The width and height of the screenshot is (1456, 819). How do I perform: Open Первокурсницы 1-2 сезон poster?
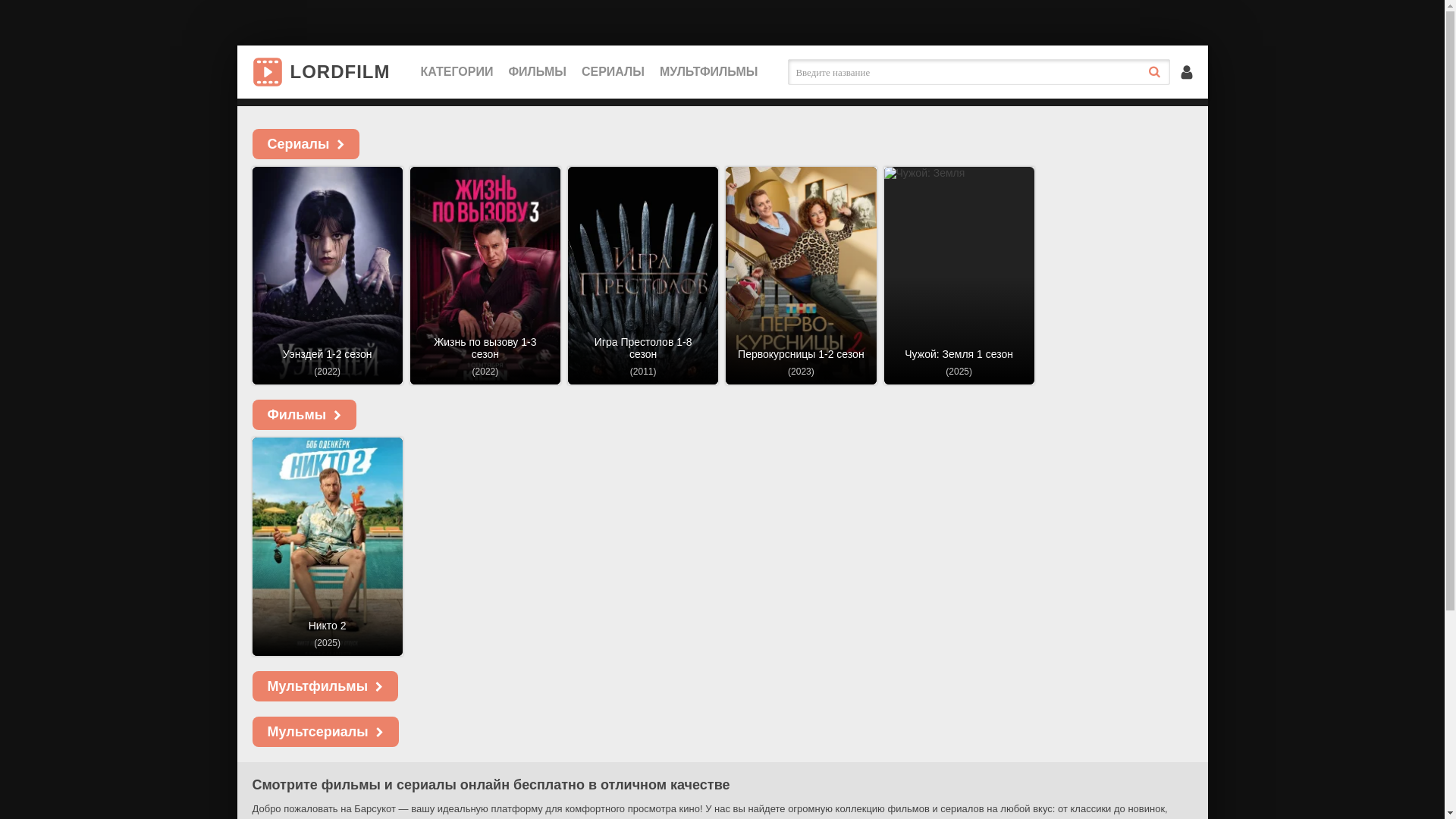[x=801, y=275]
